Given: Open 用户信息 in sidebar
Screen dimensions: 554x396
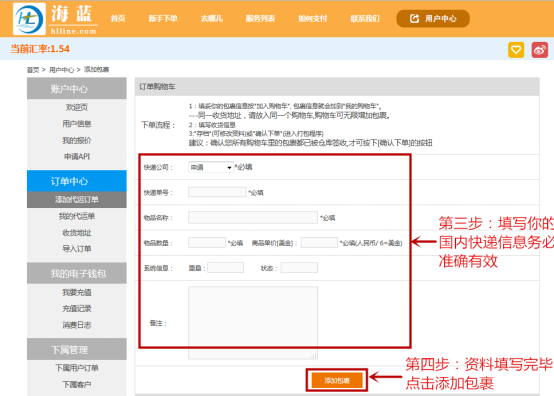Looking at the screenshot, I should (x=77, y=124).
